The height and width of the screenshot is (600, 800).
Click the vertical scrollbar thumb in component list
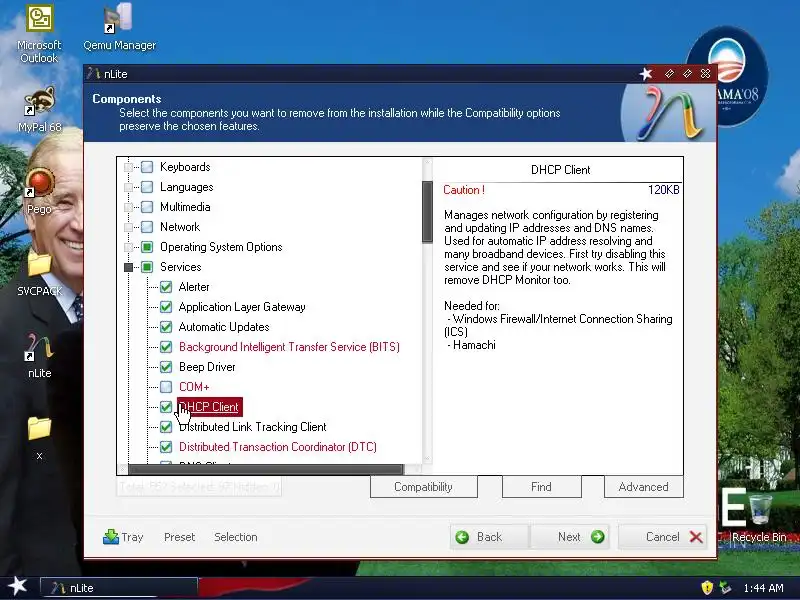[428, 212]
